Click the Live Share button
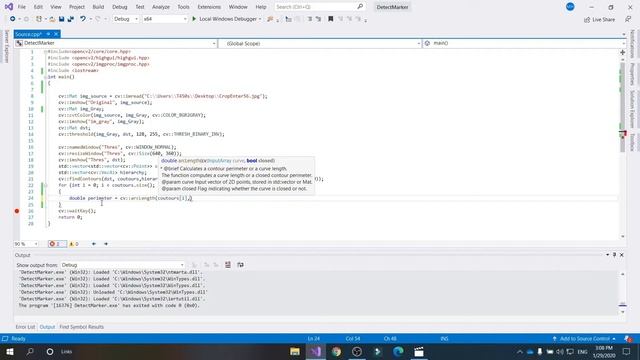Image resolution: width=640 pixels, height=360 pixels. [599, 19]
